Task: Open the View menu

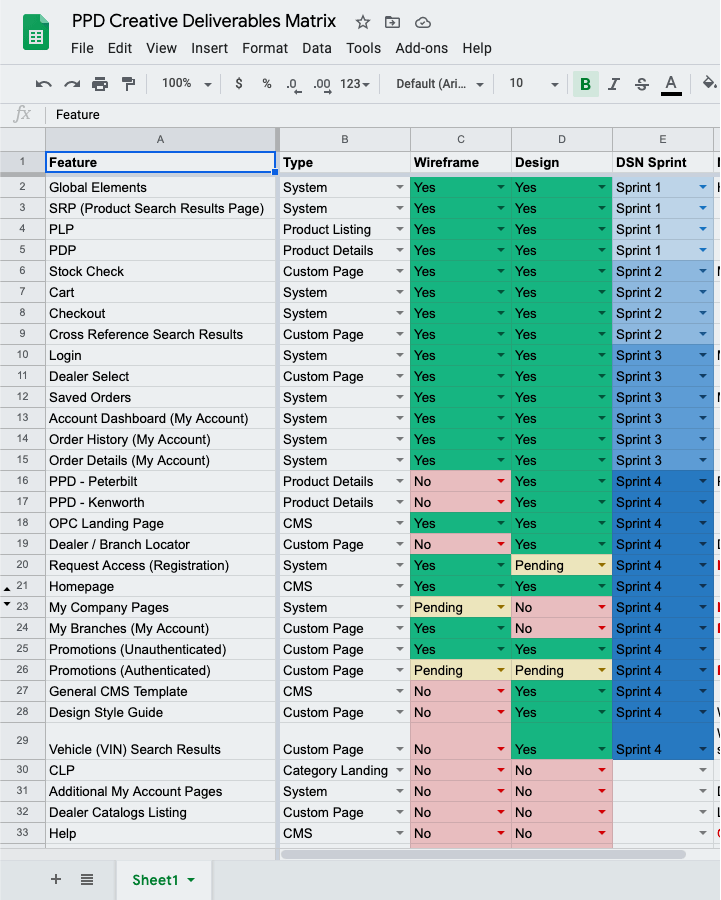Action: point(161,48)
